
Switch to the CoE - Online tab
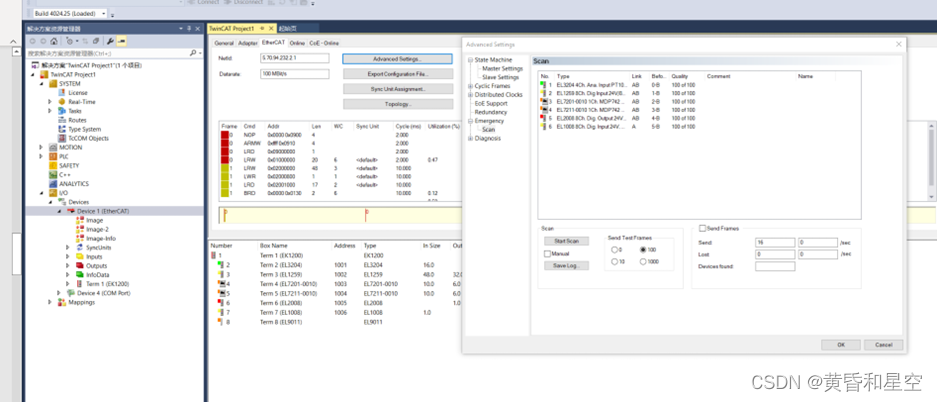click(324, 43)
